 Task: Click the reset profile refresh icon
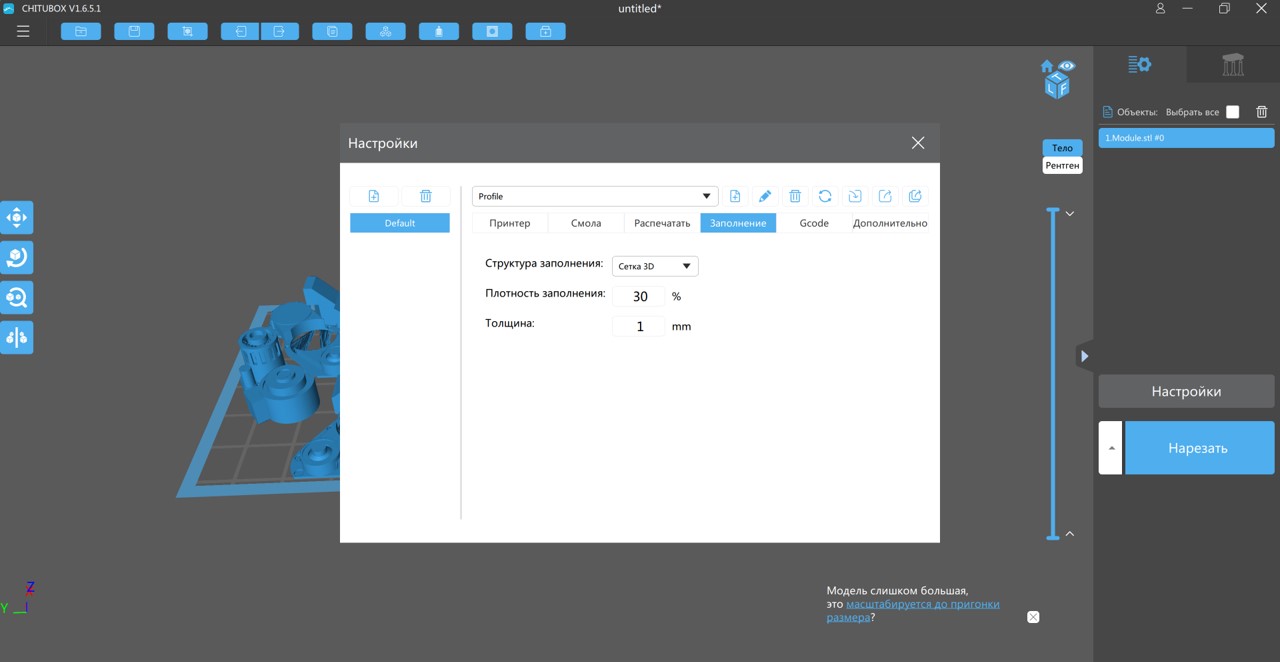825,197
